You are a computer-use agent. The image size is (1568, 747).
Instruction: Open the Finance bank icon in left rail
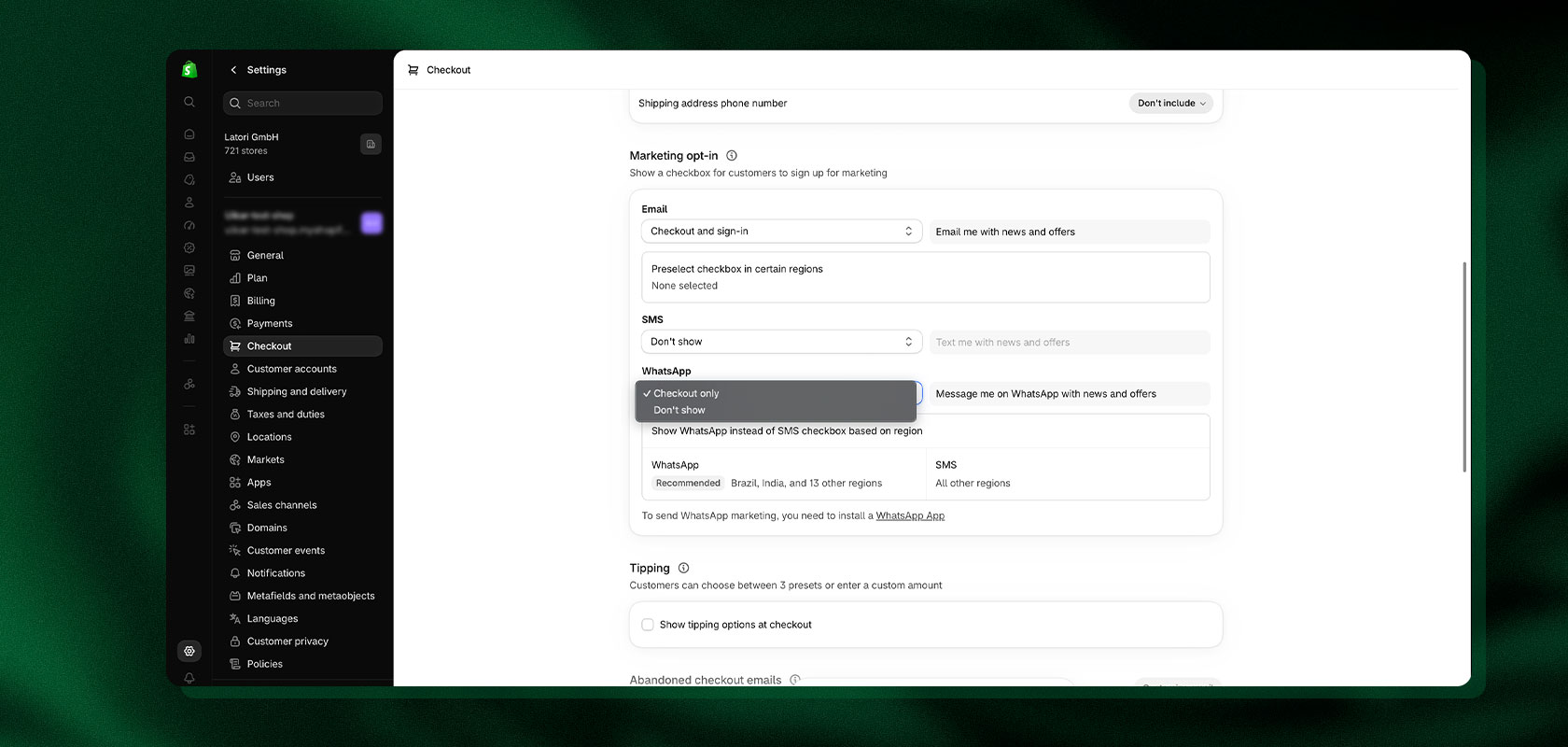tap(189, 316)
